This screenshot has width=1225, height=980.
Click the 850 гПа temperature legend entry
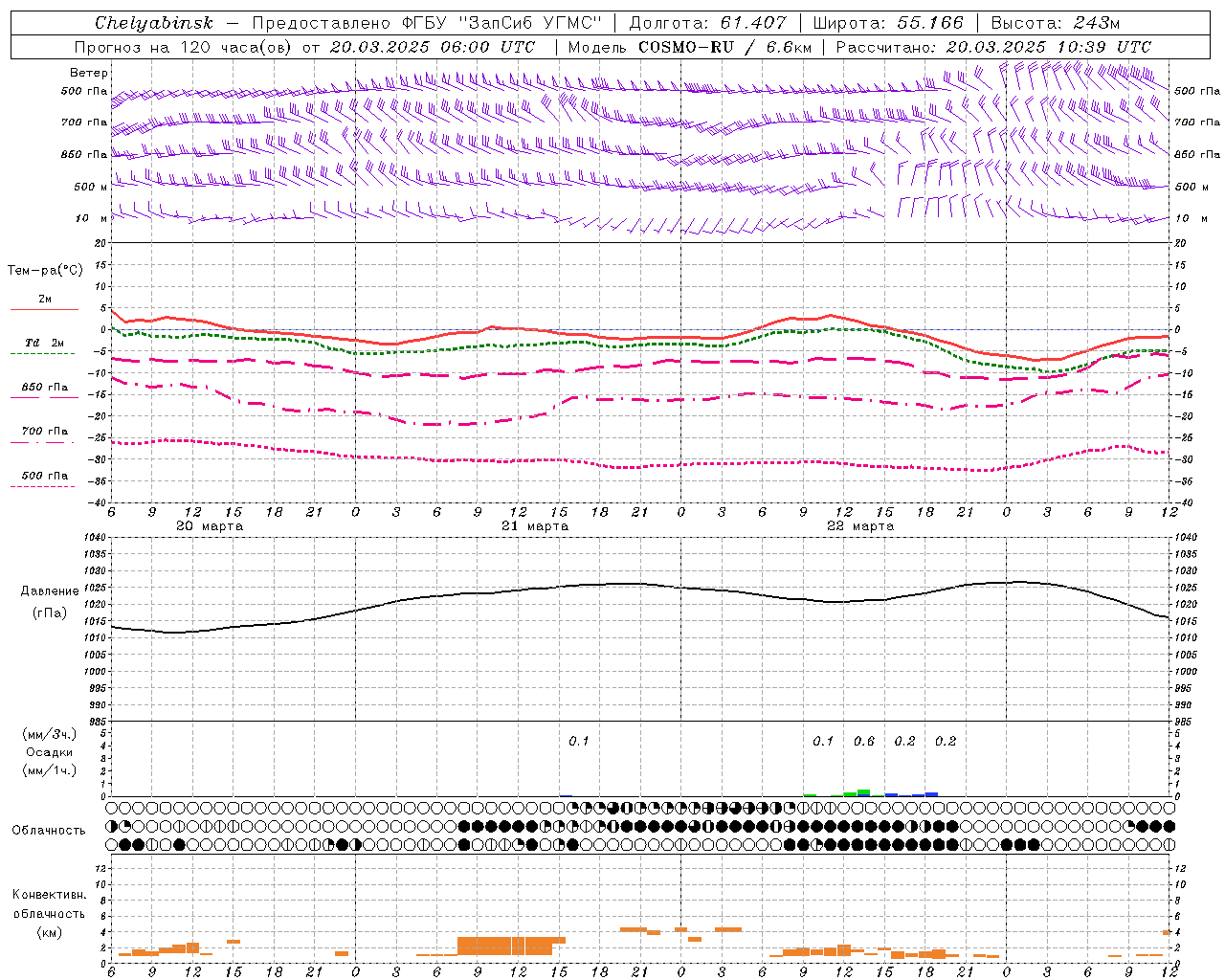click(45, 388)
